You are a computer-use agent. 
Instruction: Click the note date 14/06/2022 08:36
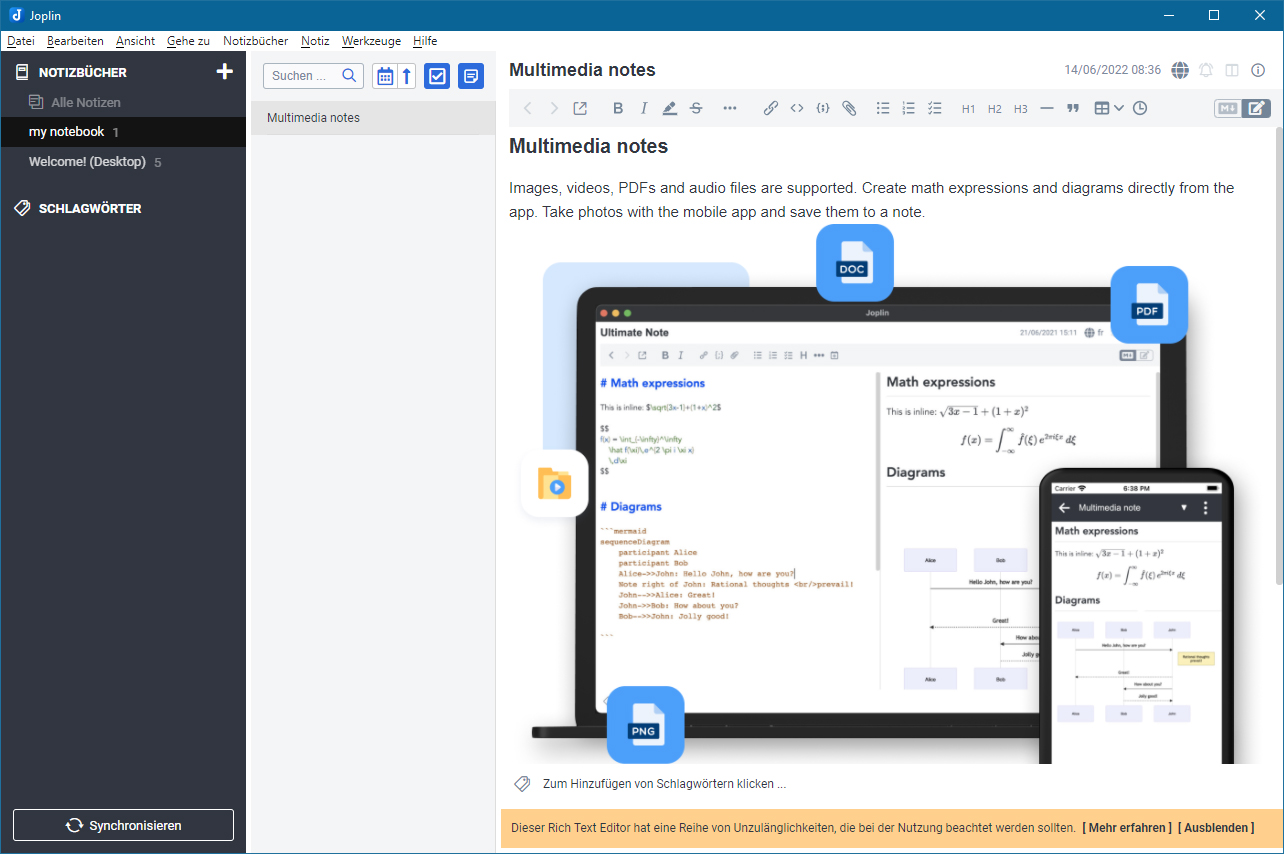point(1113,70)
